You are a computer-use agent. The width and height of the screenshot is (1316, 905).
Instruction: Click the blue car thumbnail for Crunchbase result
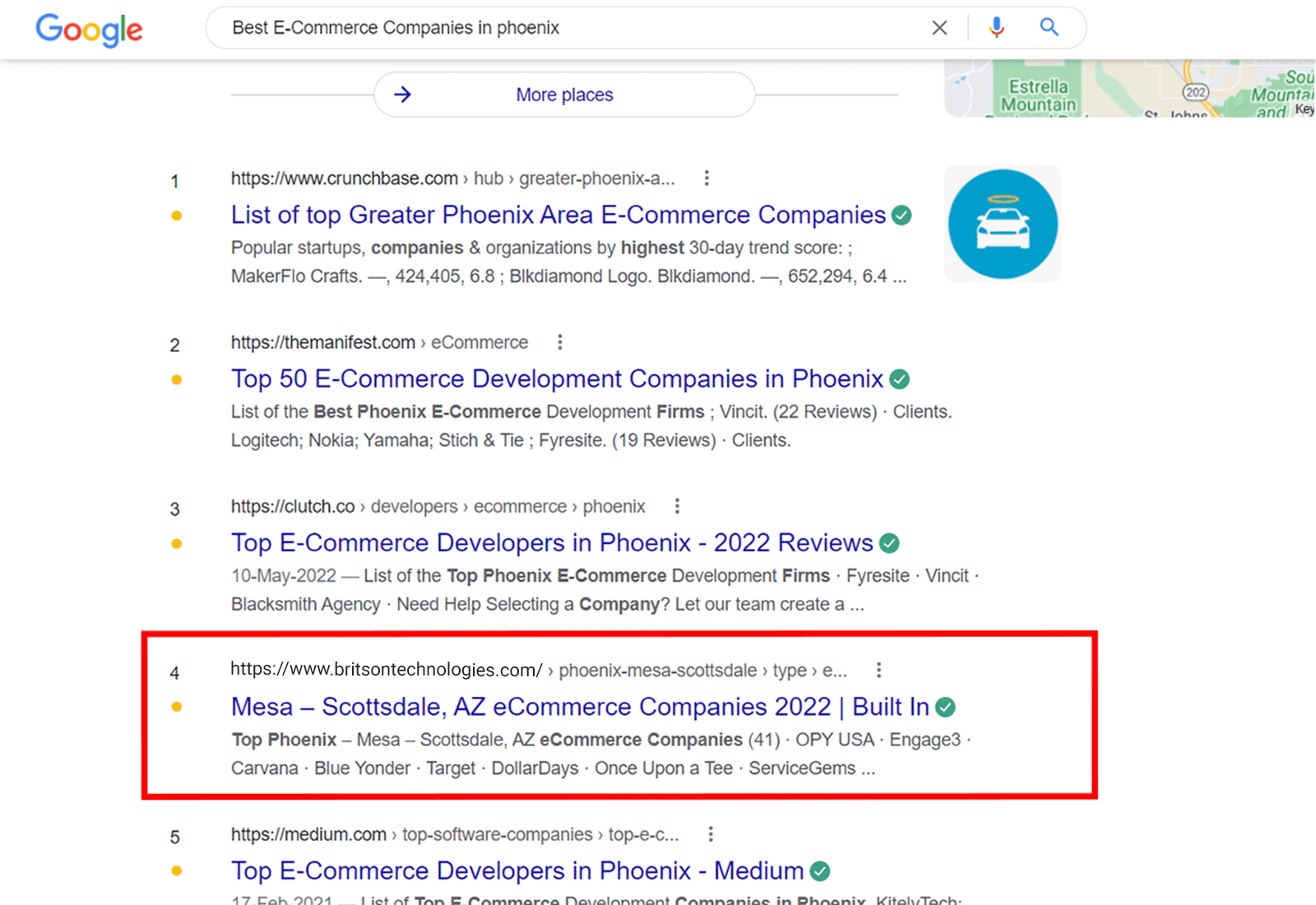(x=1003, y=224)
